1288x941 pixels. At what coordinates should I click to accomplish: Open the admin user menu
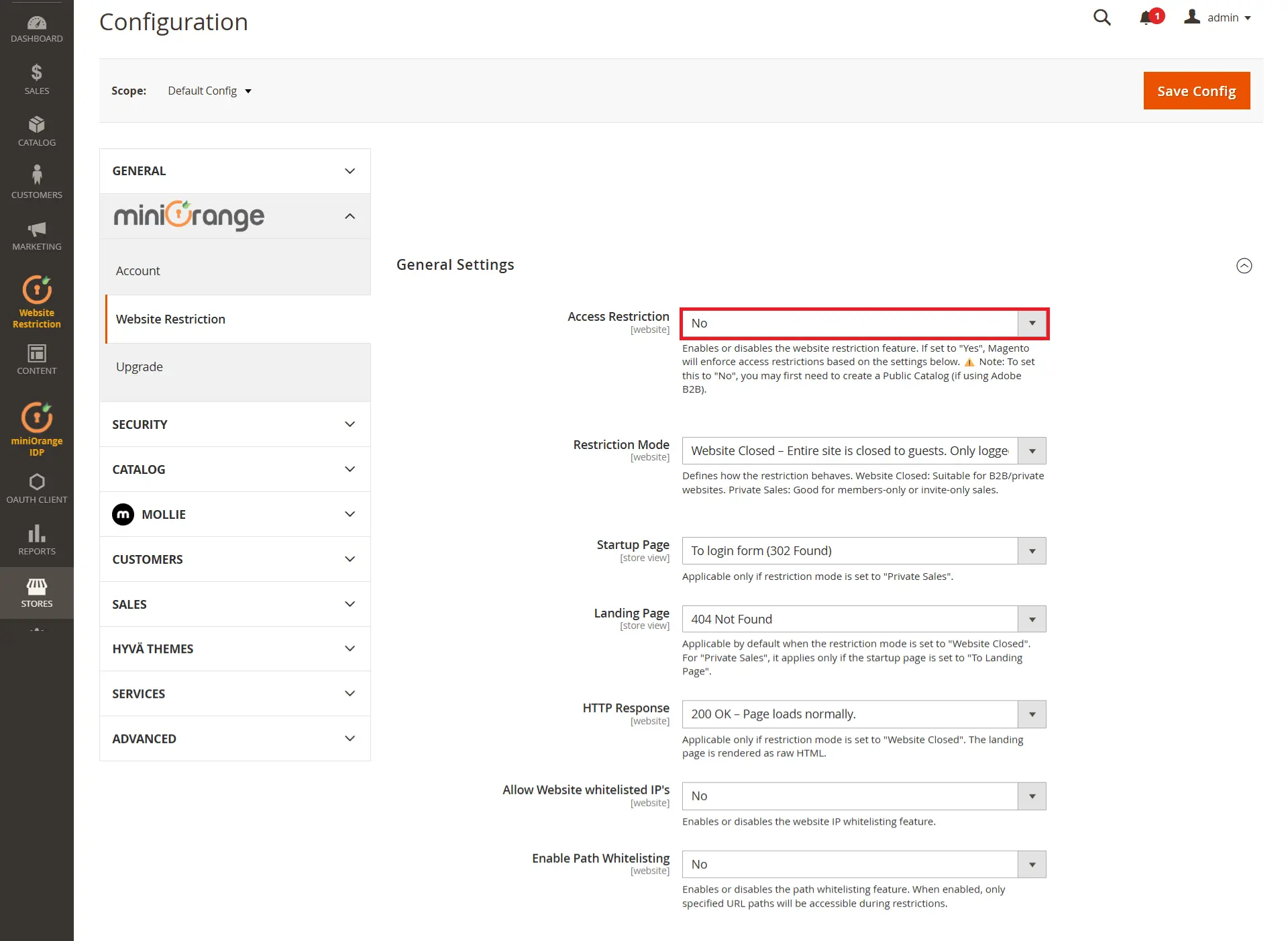coord(1221,17)
